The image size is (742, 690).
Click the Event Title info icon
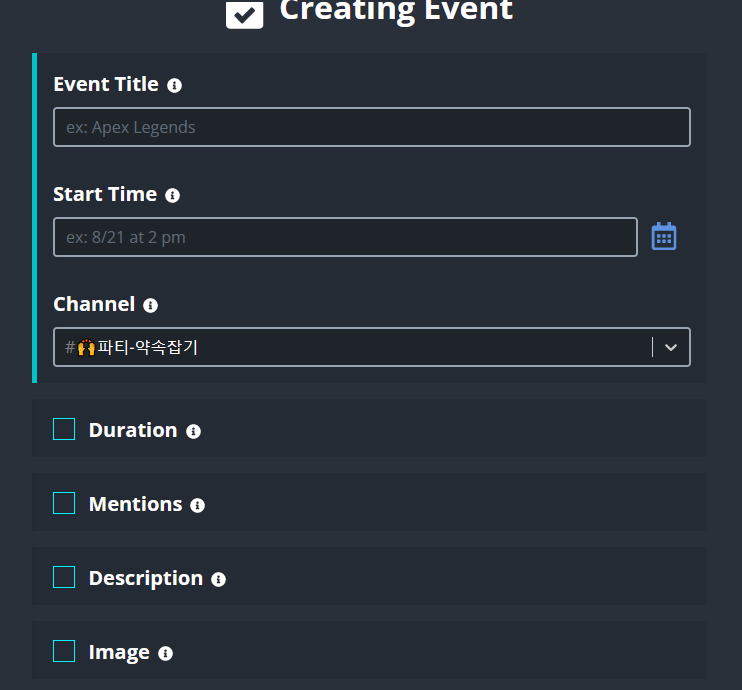pyautogui.click(x=174, y=86)
